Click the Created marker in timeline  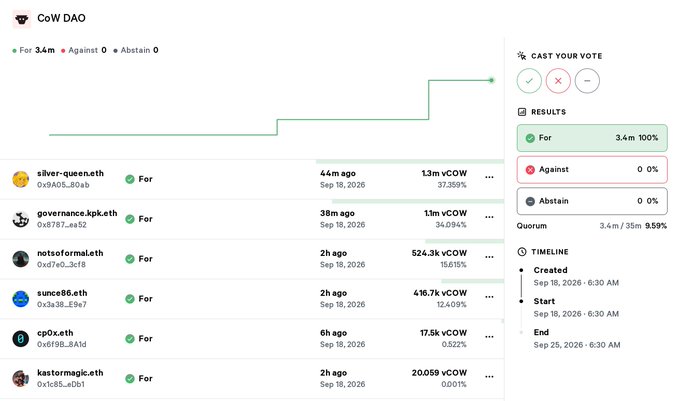click(x=521, y=270)
